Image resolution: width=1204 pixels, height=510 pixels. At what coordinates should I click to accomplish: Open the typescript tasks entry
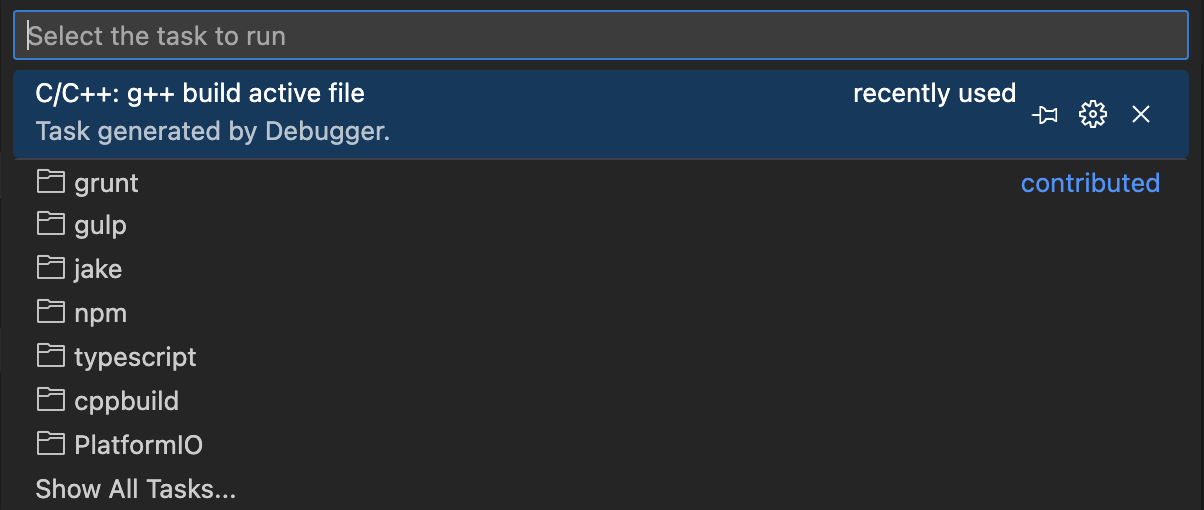point(135,357)
